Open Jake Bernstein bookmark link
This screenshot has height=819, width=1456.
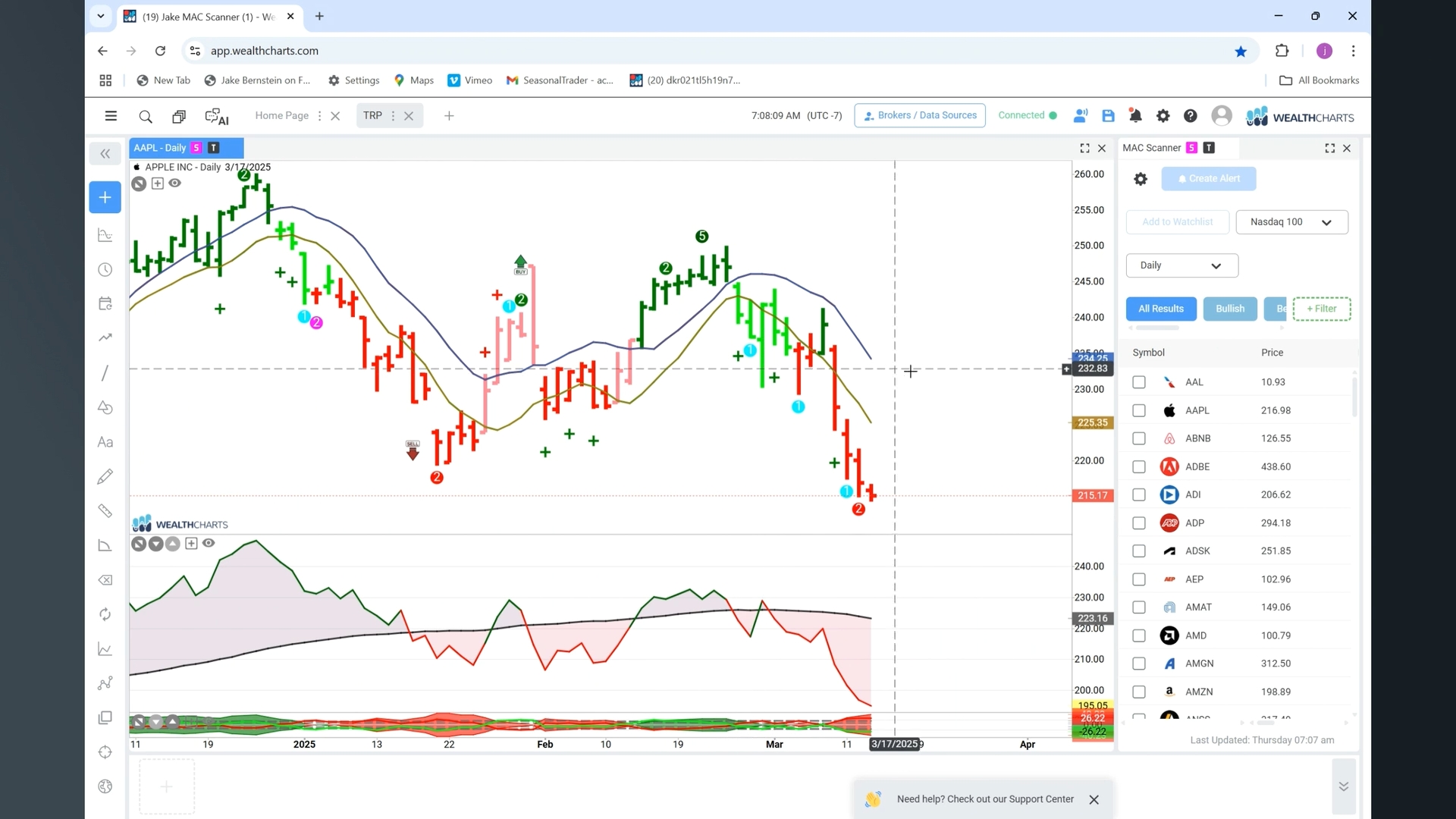[x=258, y=80]
